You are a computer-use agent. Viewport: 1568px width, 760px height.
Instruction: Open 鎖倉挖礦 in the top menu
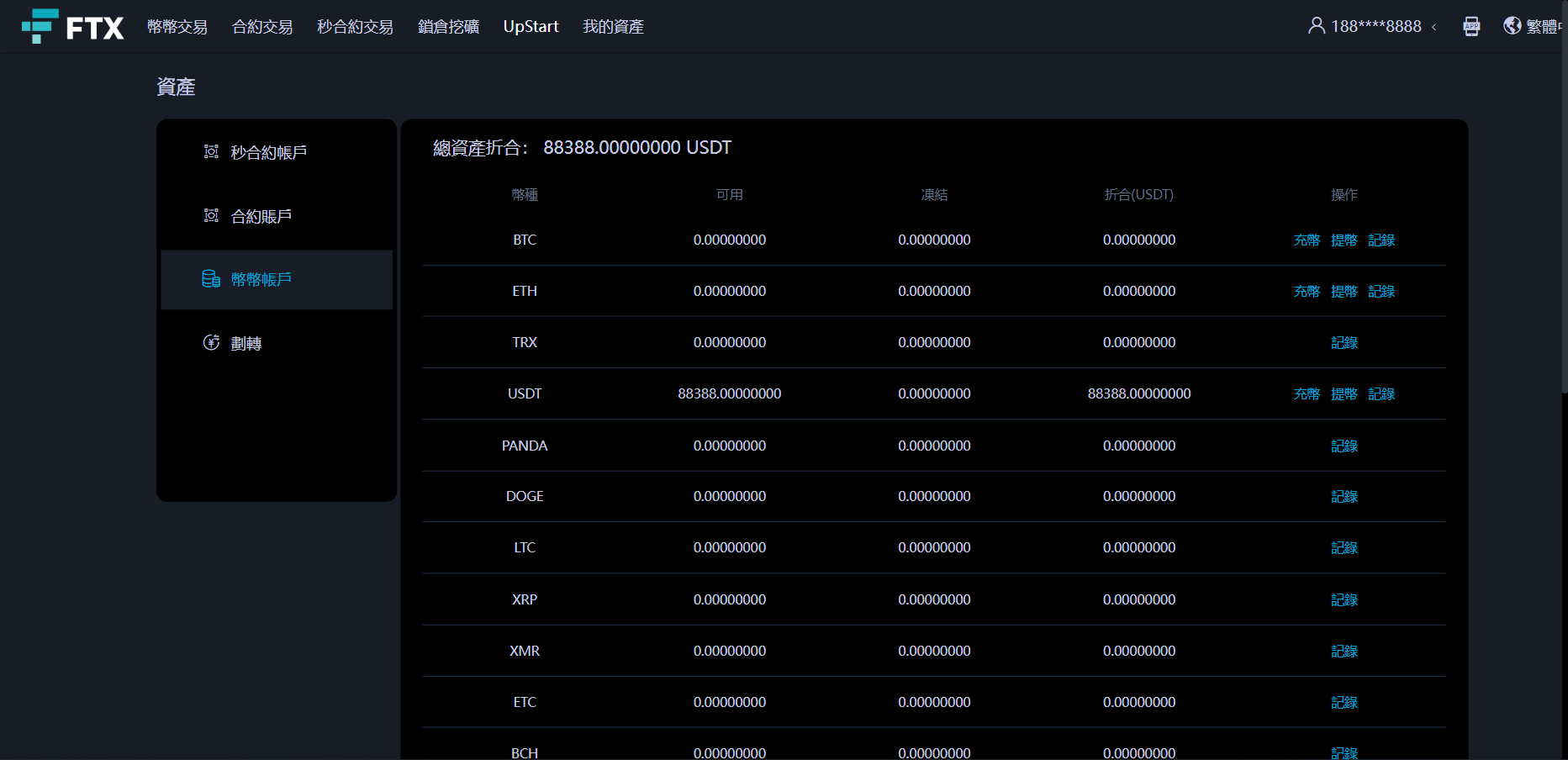448,27
